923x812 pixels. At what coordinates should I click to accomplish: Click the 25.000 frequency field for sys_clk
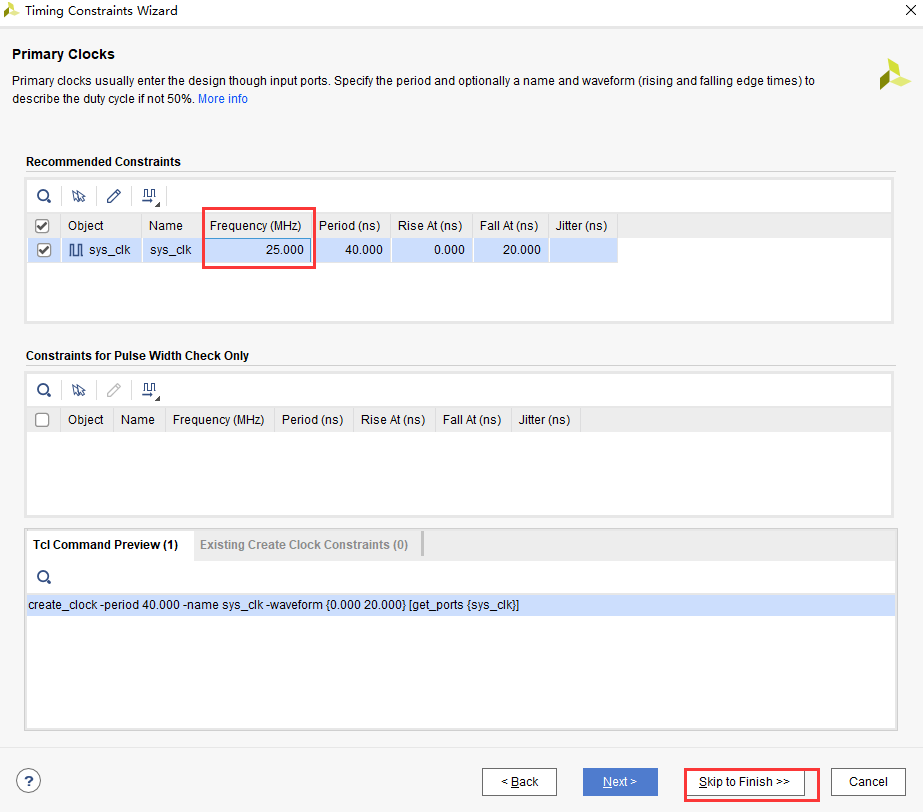[x=259, y=250]
